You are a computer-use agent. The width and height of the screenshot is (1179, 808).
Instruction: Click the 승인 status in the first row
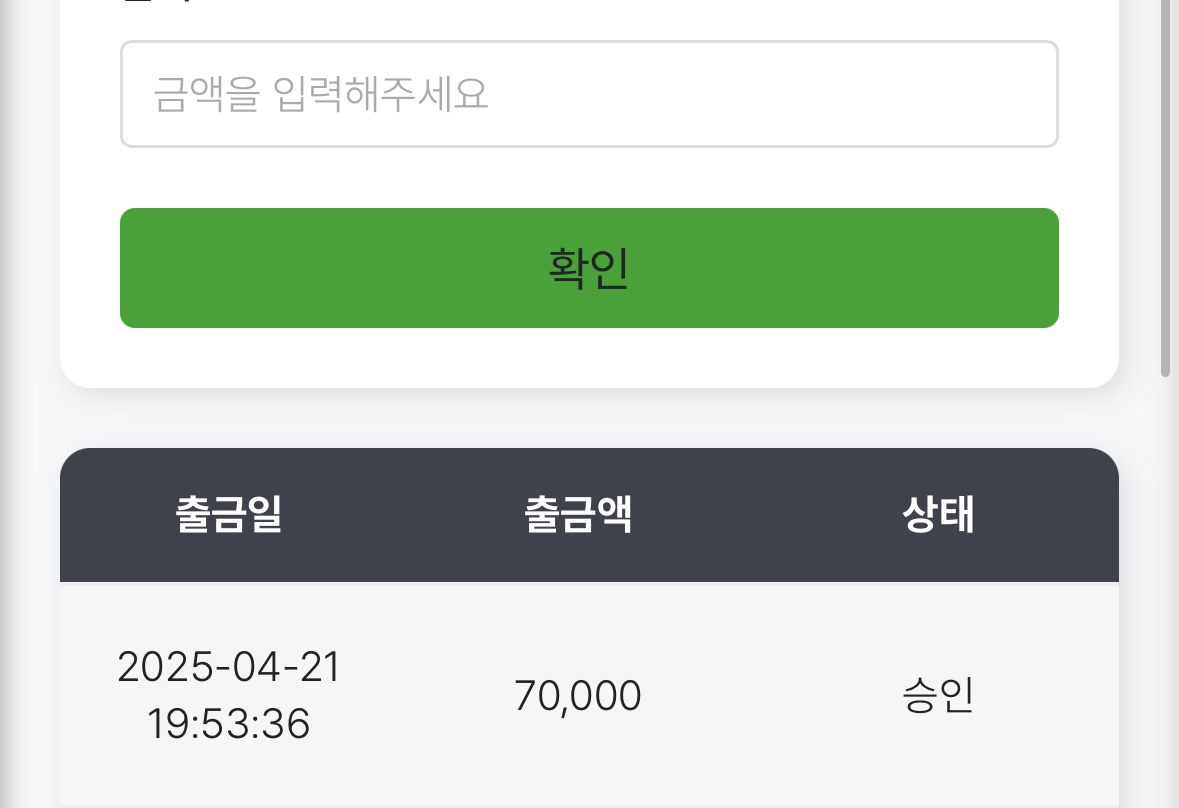(938, 696)
